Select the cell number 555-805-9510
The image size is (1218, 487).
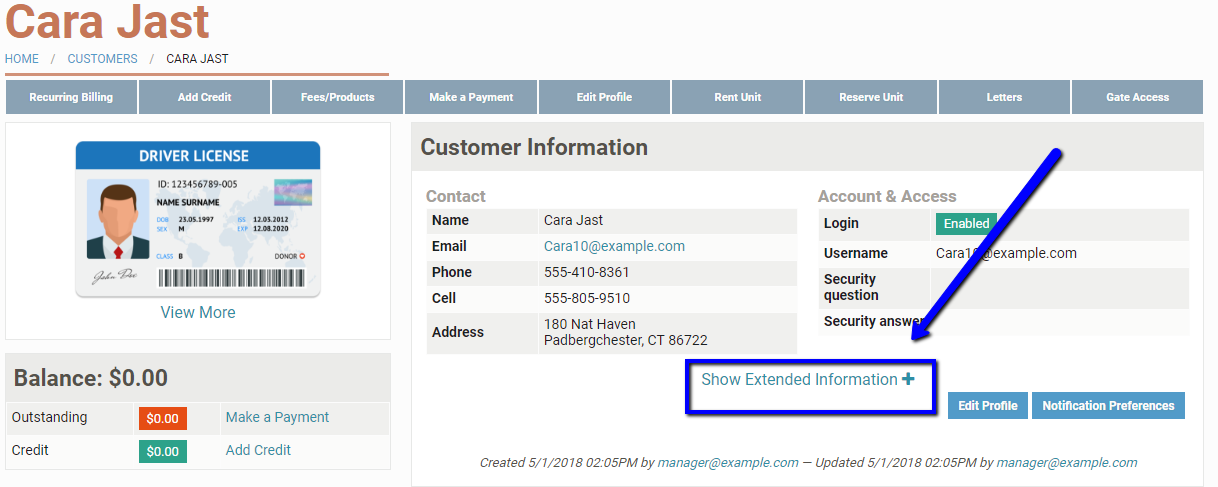click(x=587, y=298)
